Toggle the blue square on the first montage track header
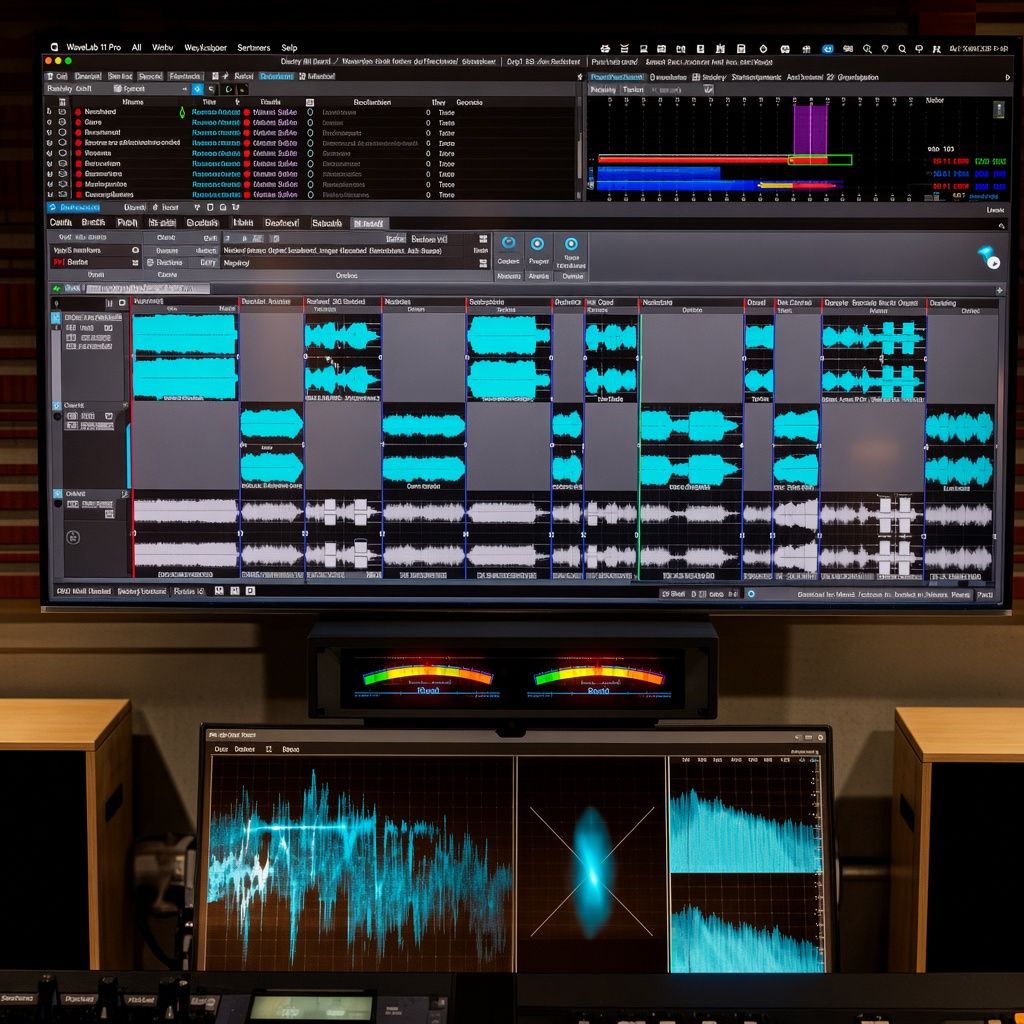The width and height of the screenshot is (1024, 1024). 56,317
